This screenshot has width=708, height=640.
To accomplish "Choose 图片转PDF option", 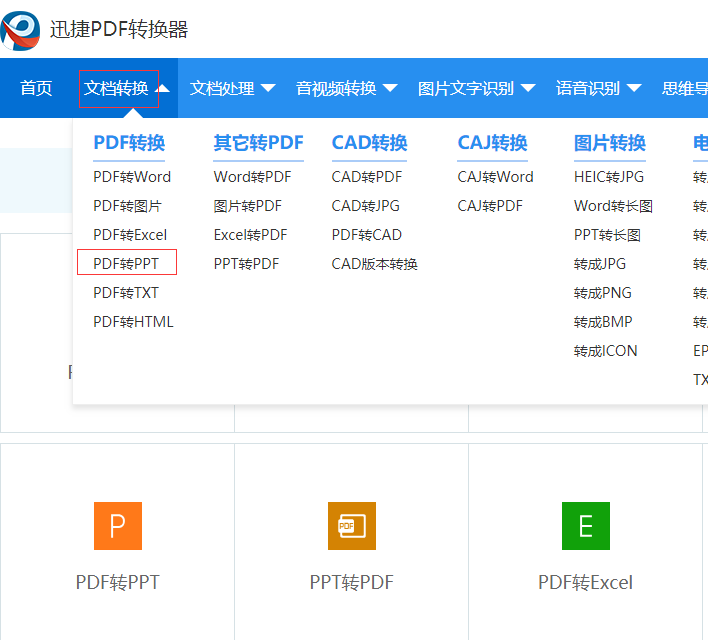I will tap(248, 206).
